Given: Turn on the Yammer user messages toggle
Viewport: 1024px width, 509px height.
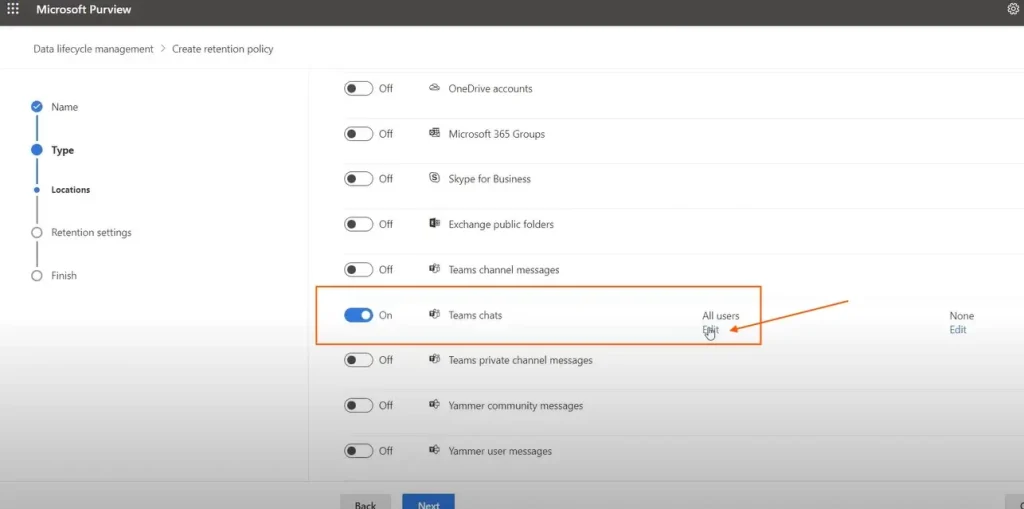Looking at the screenshot, I should 358,451.
